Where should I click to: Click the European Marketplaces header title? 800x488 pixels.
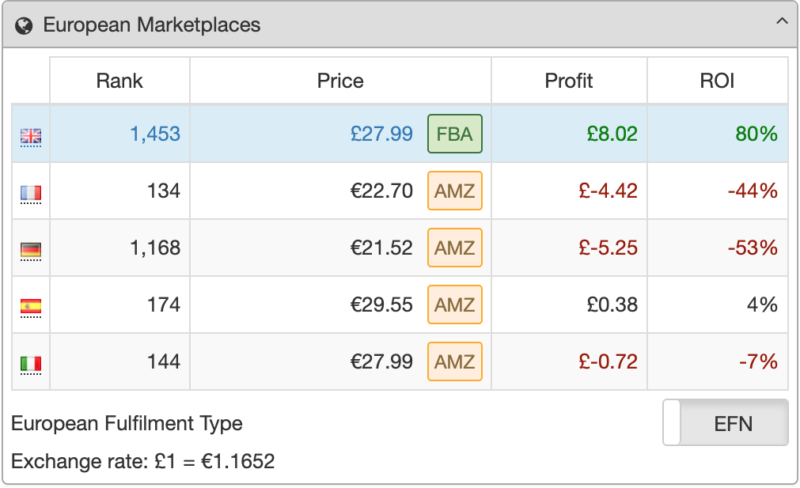[x=151, y=25]
